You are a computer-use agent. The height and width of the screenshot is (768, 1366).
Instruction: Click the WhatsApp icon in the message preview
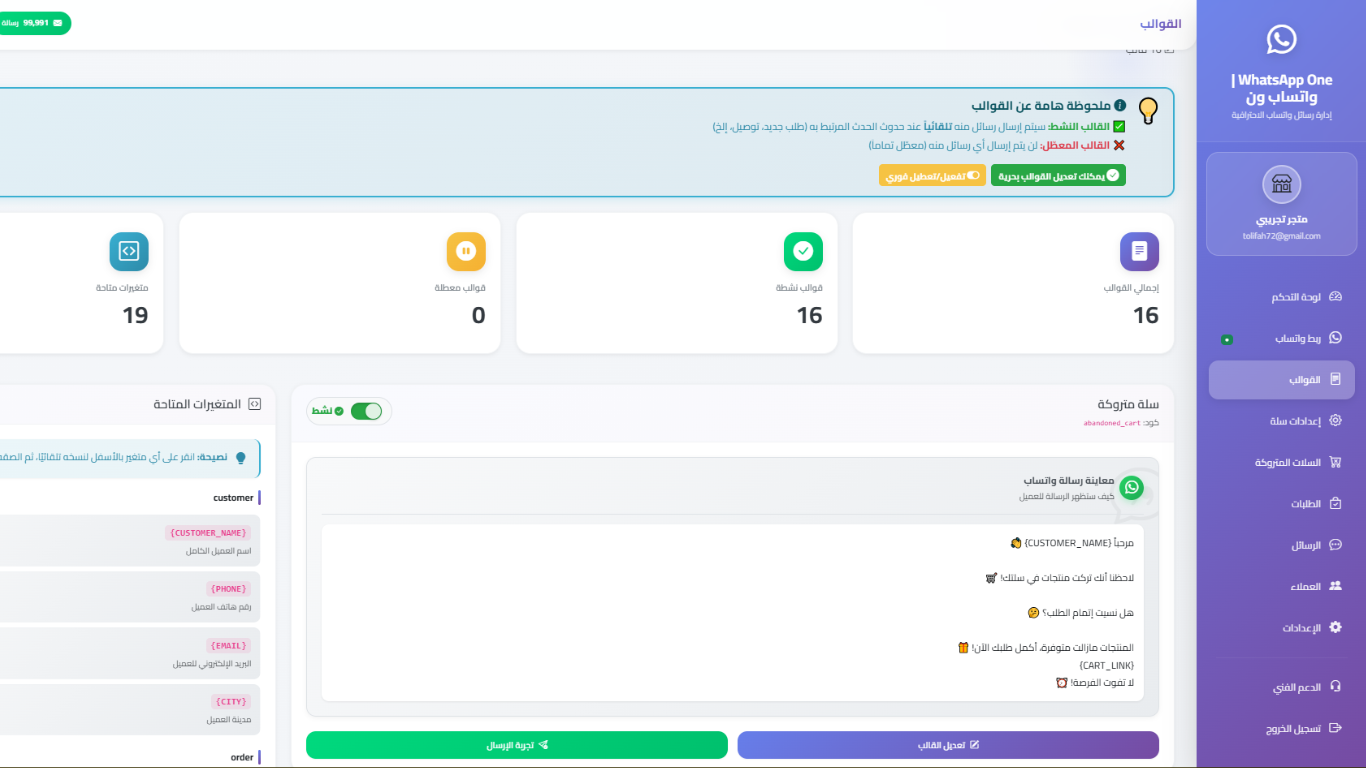coord(1131,487)
